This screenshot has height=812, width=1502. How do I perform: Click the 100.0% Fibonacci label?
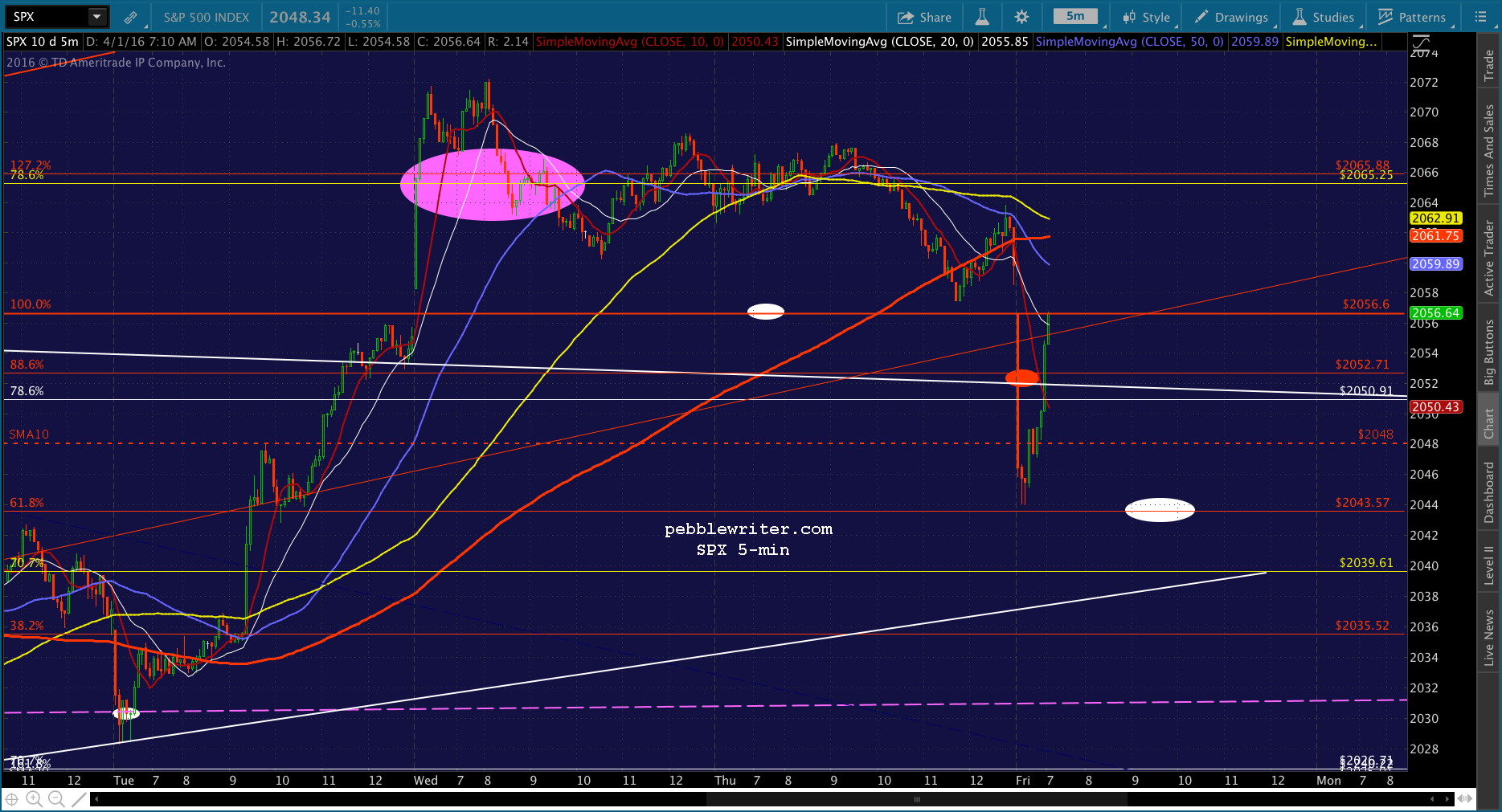pos(31,304)
